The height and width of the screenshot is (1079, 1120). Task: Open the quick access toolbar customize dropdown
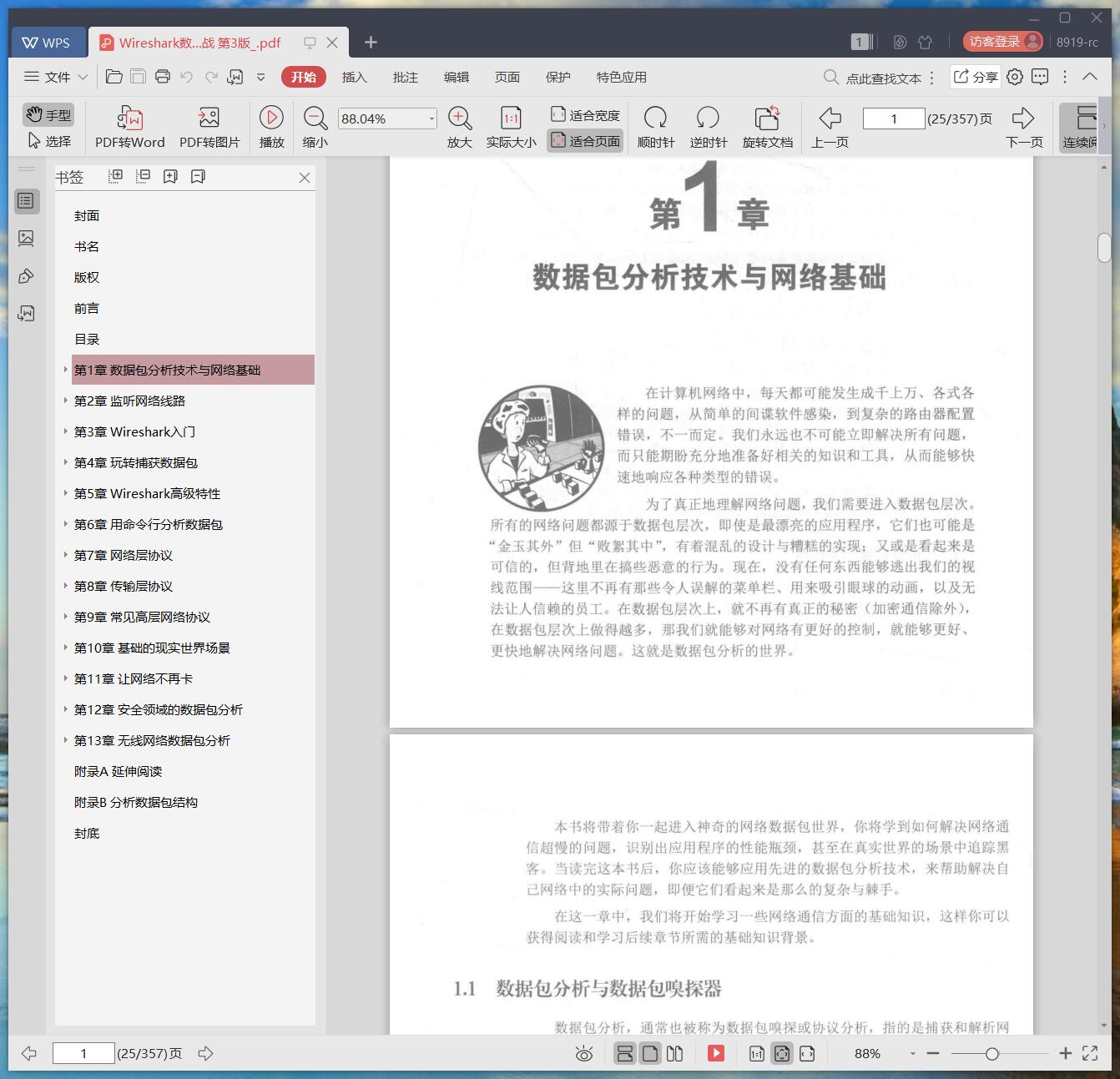(260, 77)
